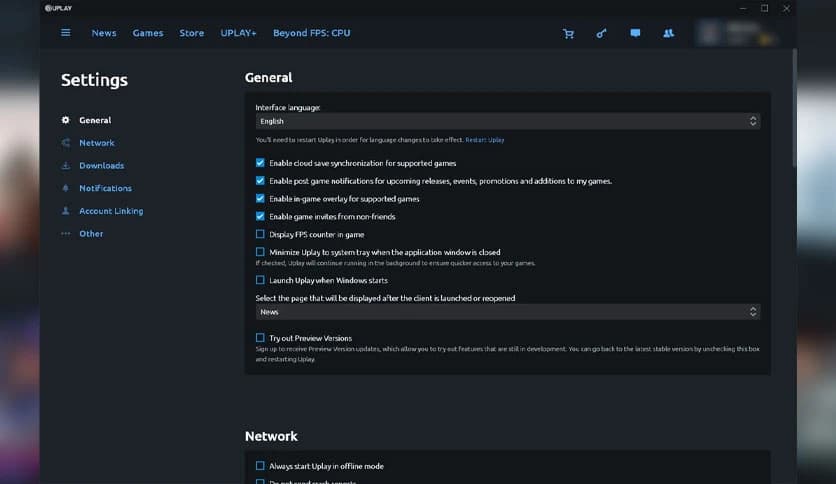Open Beyond FPS: CPU tab

point(312,33)
